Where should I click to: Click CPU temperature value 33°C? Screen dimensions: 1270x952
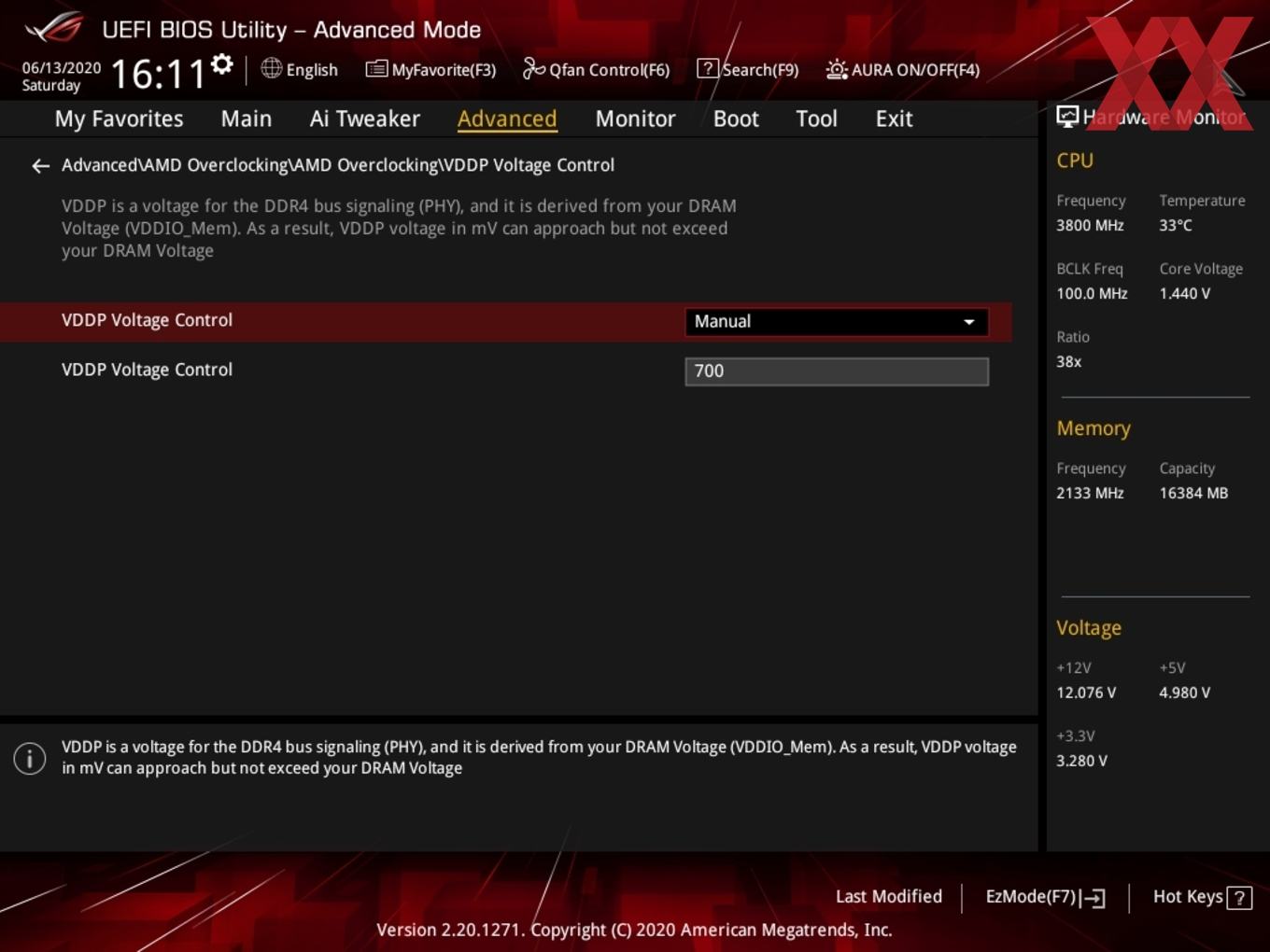[1176, 225]
